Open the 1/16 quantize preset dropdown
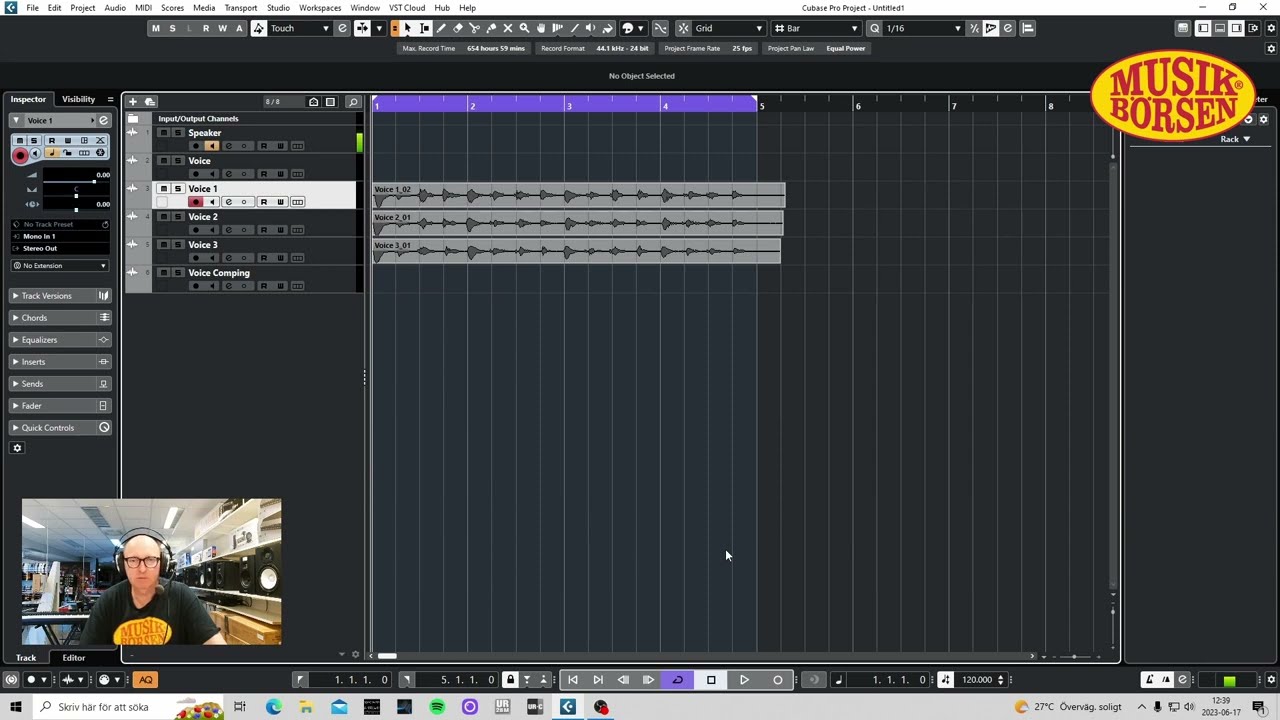 point(922,28)
